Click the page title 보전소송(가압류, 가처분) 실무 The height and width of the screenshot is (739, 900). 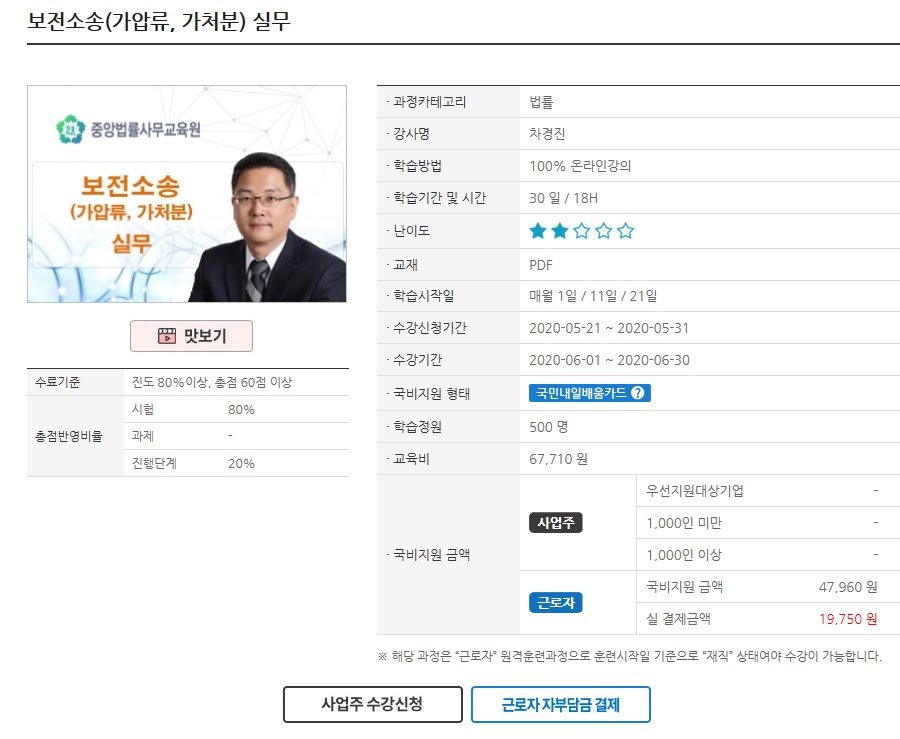point(159,21)
